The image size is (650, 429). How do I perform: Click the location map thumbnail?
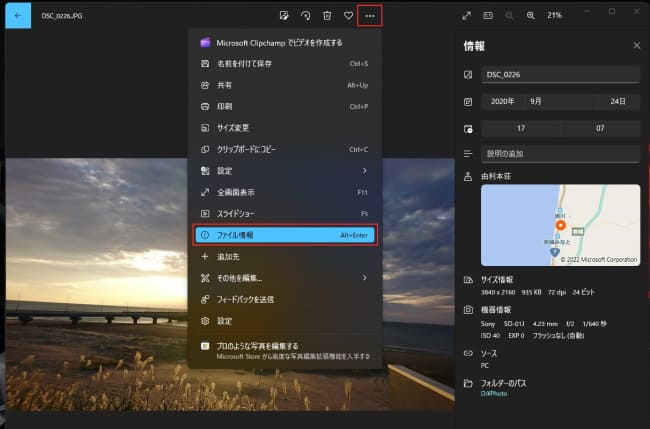click(x=560, y=225)
